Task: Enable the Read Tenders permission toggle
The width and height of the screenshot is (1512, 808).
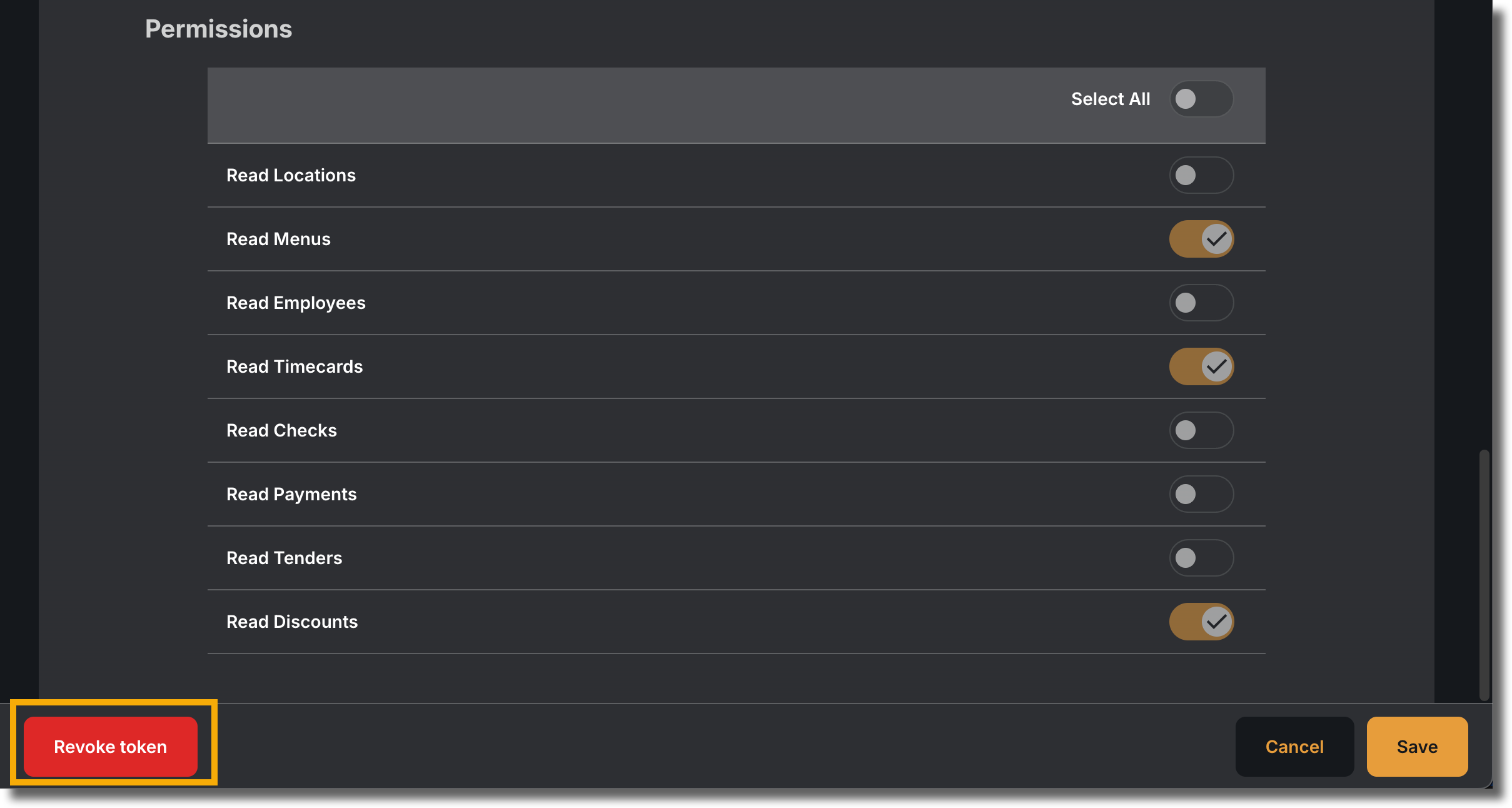Action: [1201, 558]
